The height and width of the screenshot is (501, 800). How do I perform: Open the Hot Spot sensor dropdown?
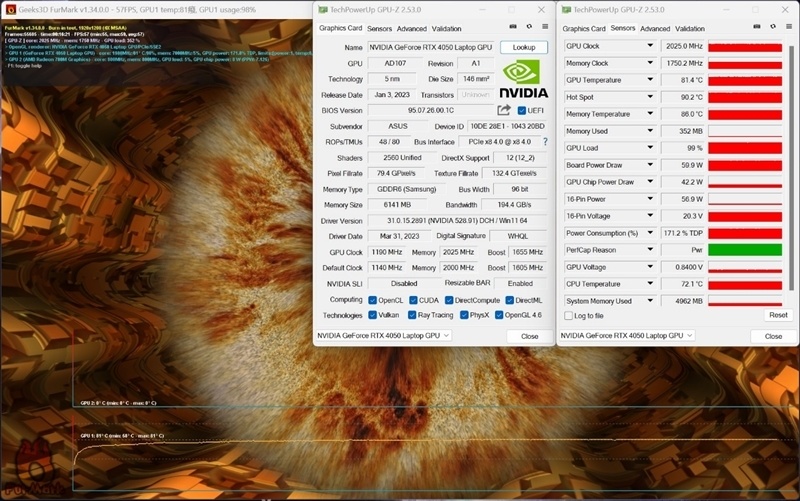[650, 97]
